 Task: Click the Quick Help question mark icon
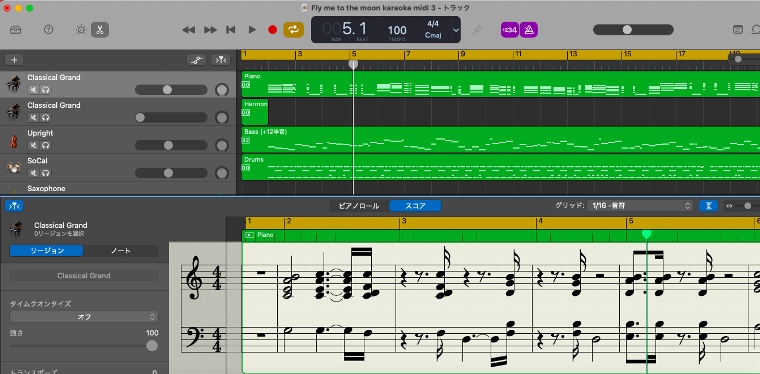pyautogui.click(x=48, y=30)
